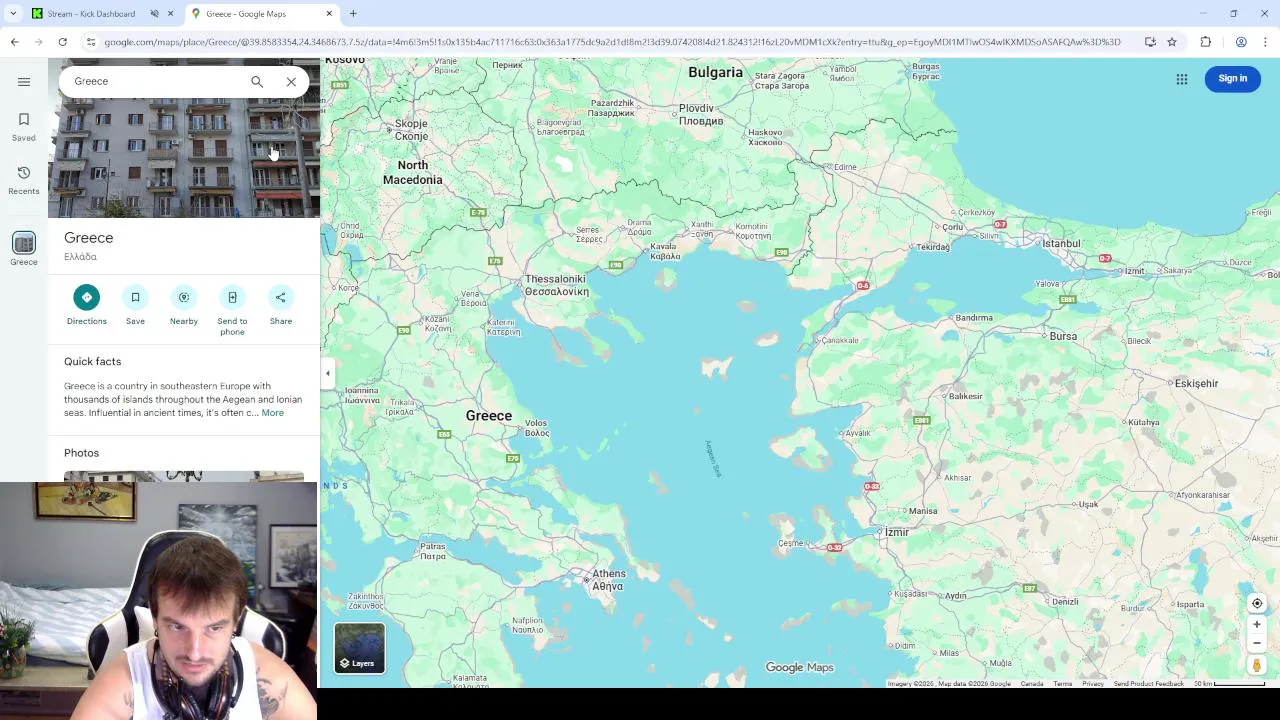Open the Google Maps hamburger menu

24,82
